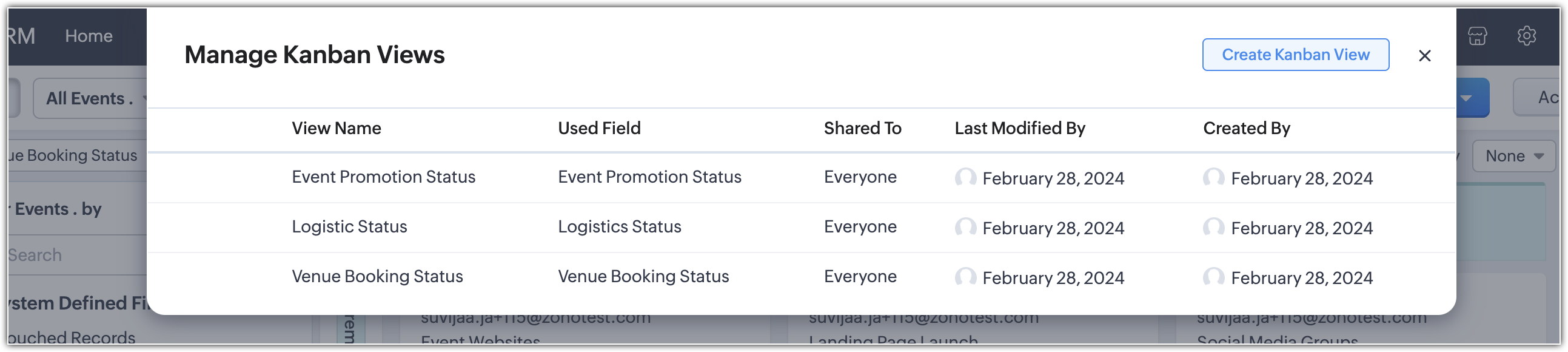1568x352 pixels.
Task: Close the Manage Kanban Views dialog
Action: (x=1424, y=55)
